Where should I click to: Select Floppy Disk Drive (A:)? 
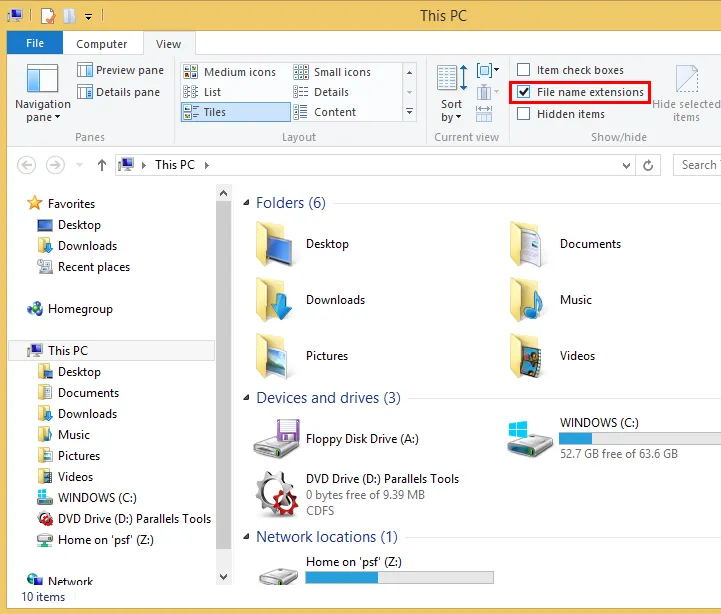(337, 439)
